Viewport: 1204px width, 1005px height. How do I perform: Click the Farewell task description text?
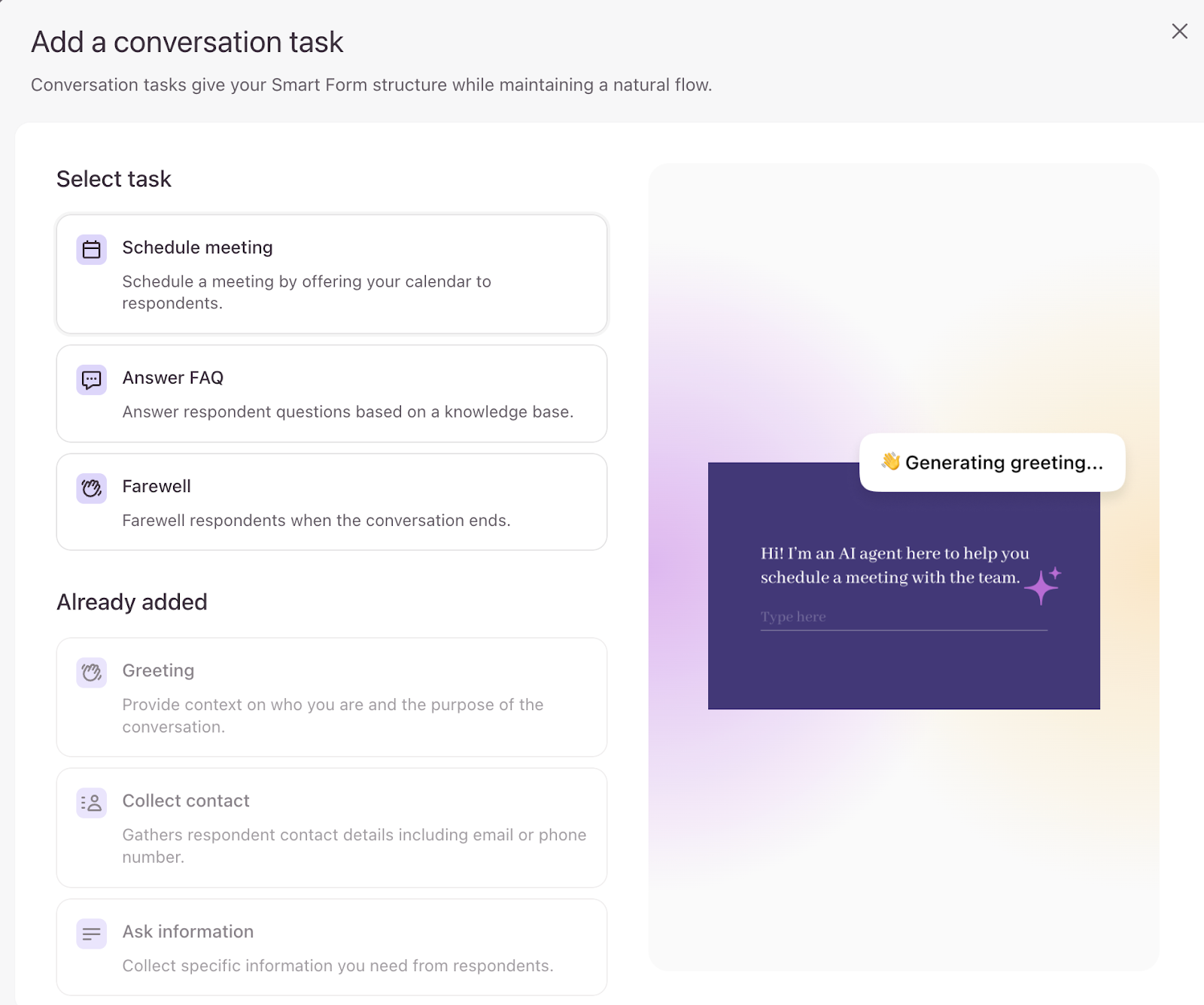pyautogui.click(x=316, y=521)
